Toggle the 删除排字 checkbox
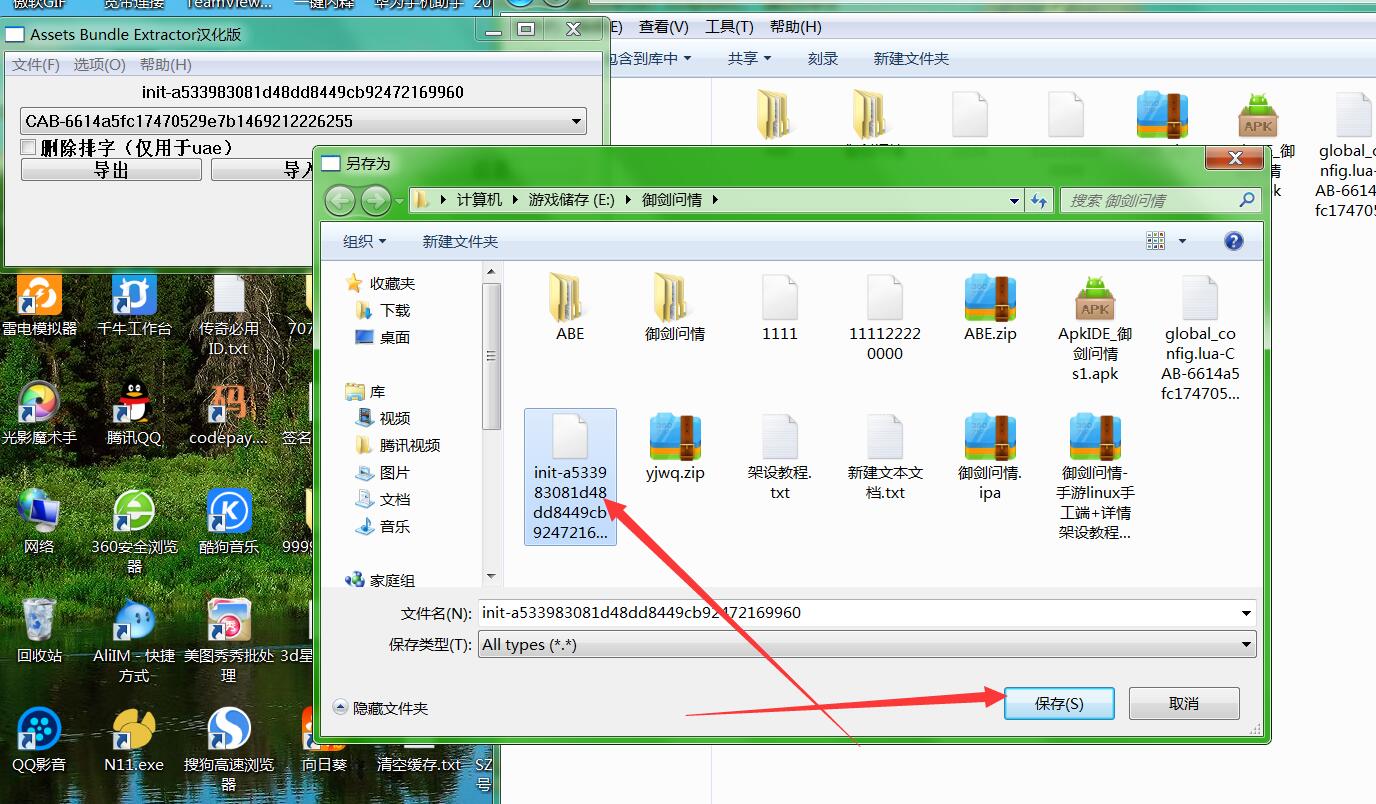Screen dimensions: 1376x804 click(28, 148)
